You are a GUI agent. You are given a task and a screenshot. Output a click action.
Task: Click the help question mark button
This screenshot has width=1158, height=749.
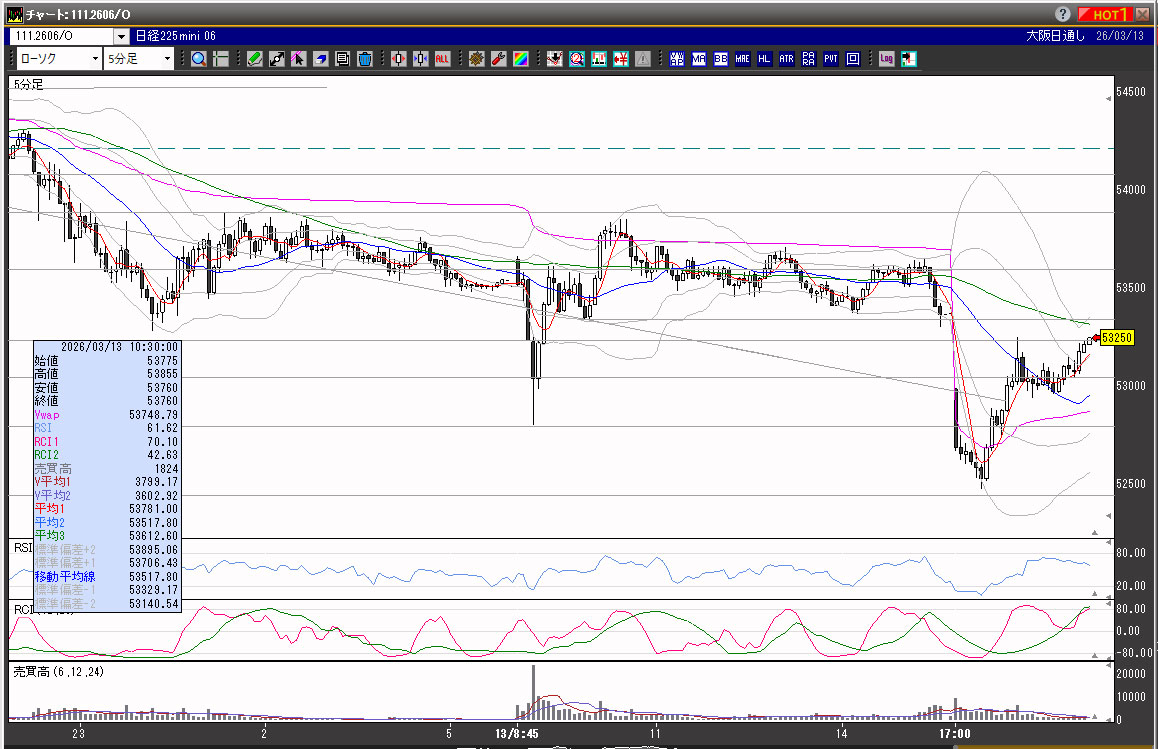coord(1063,14)
